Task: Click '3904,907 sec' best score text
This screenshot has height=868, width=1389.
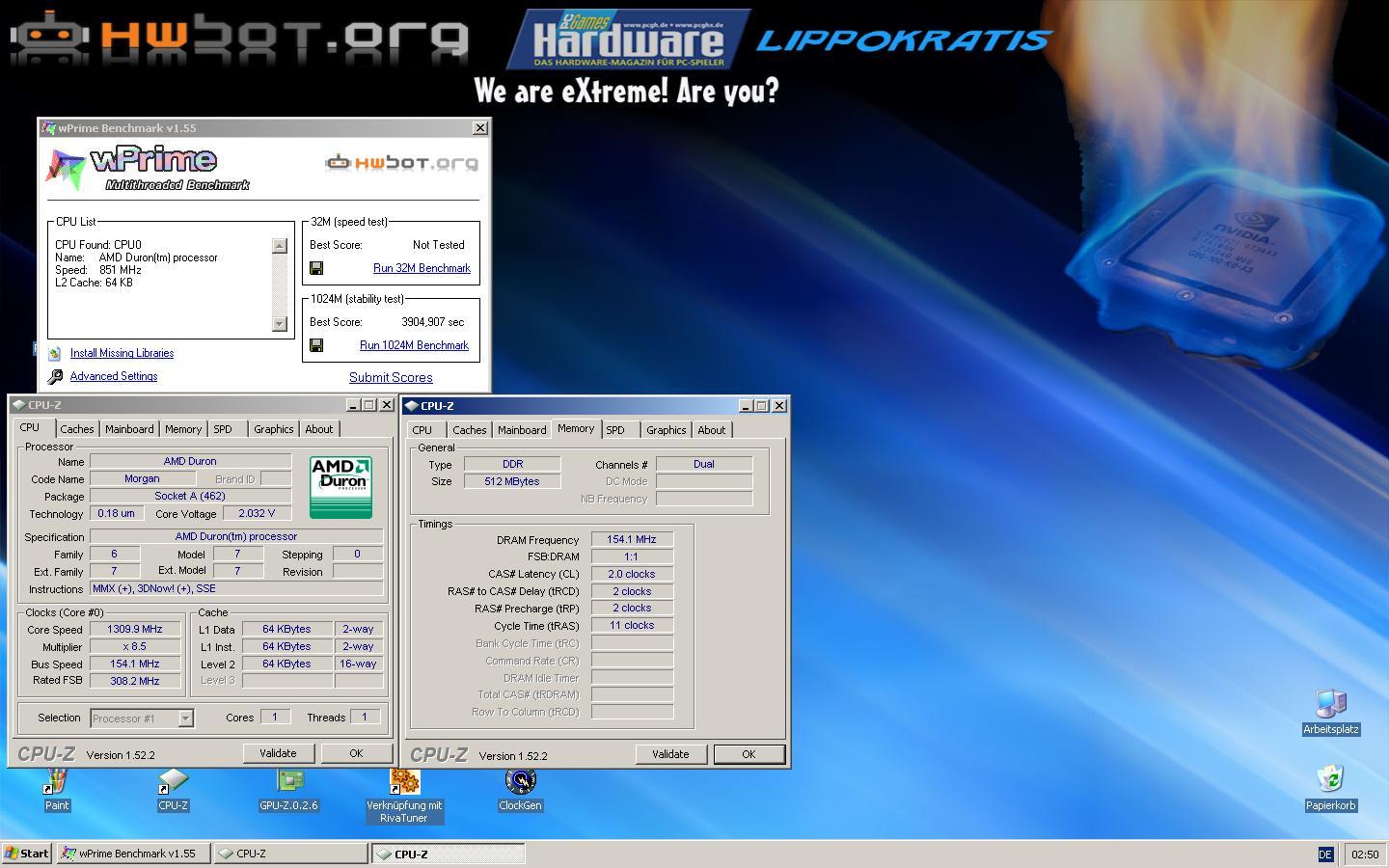Action: pos(432,322)
